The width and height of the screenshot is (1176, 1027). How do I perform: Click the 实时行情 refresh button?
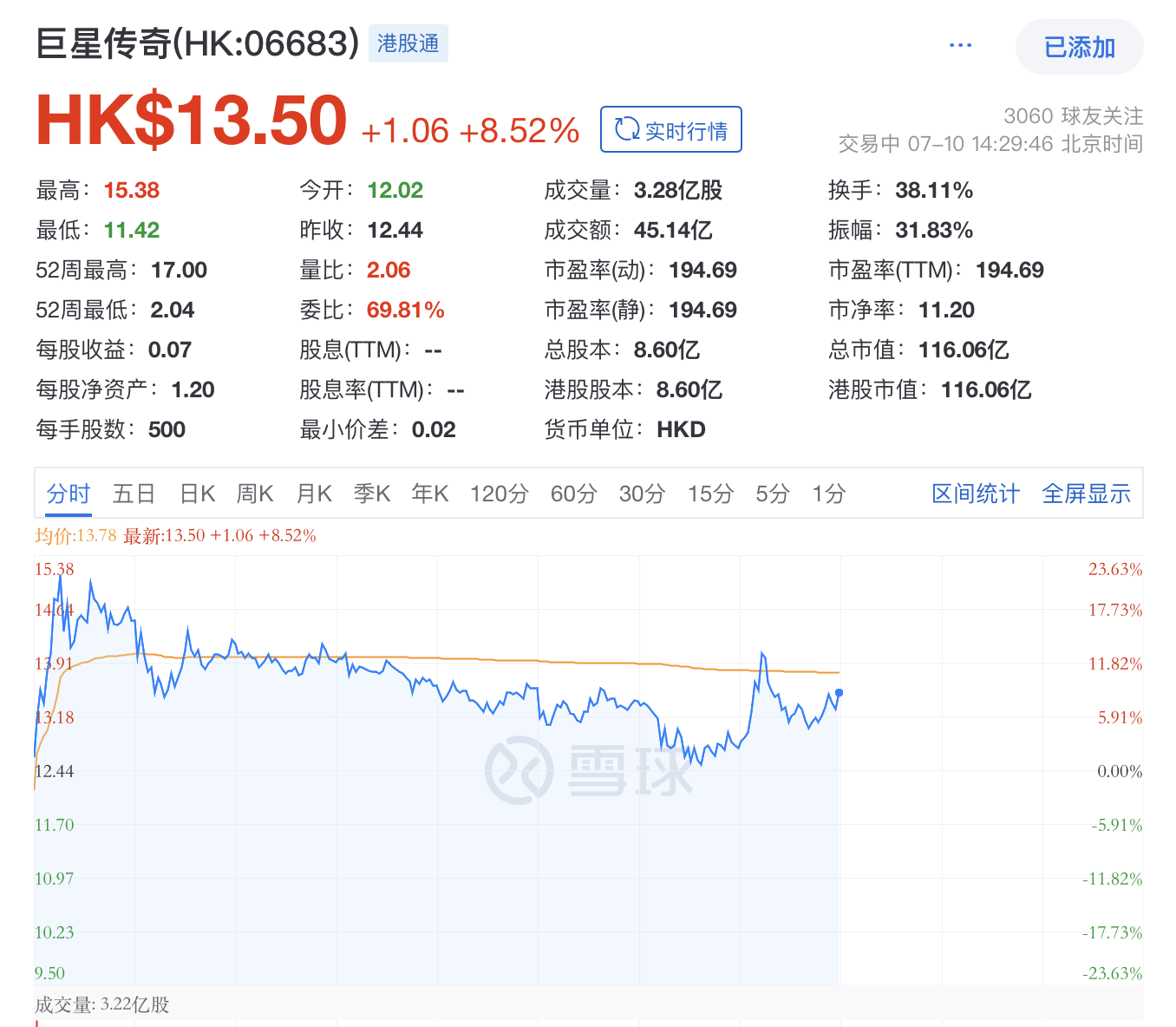[x=670, y=129]
